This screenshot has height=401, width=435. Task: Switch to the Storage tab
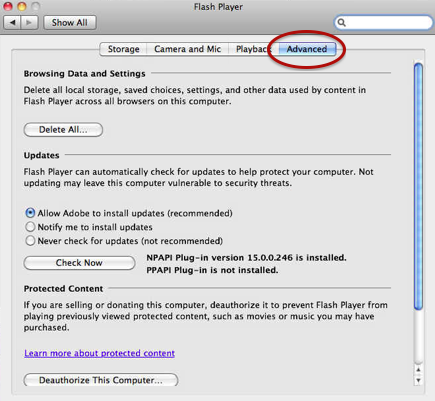point(123,49)
